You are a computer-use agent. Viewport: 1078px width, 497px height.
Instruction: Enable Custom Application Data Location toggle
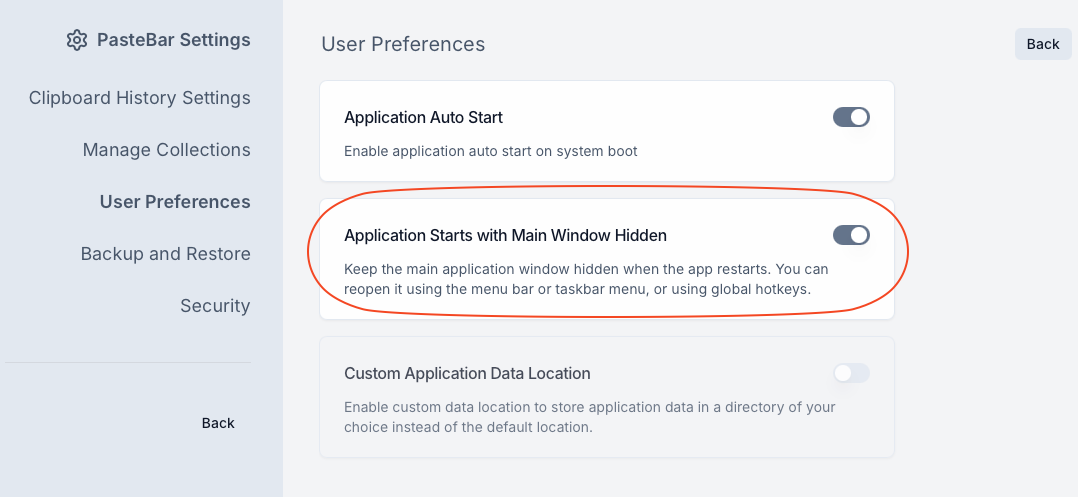pyautogui.click(x=851, y=373)
